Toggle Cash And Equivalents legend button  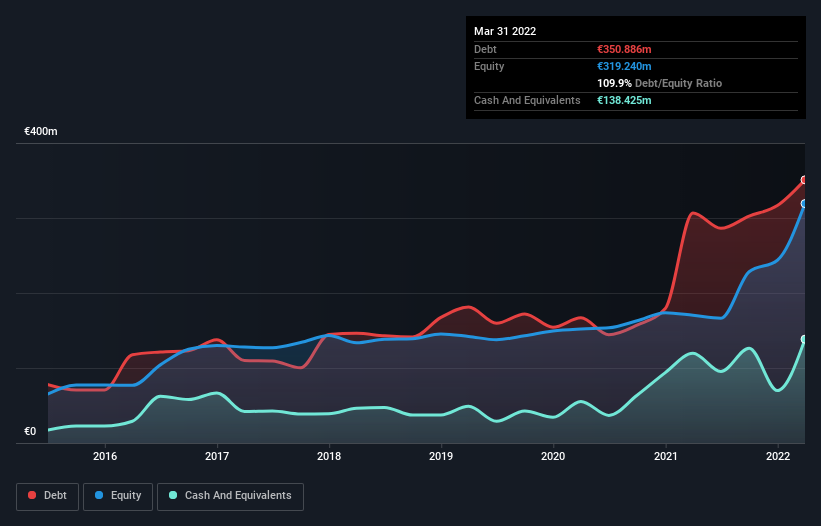[230, 496]
